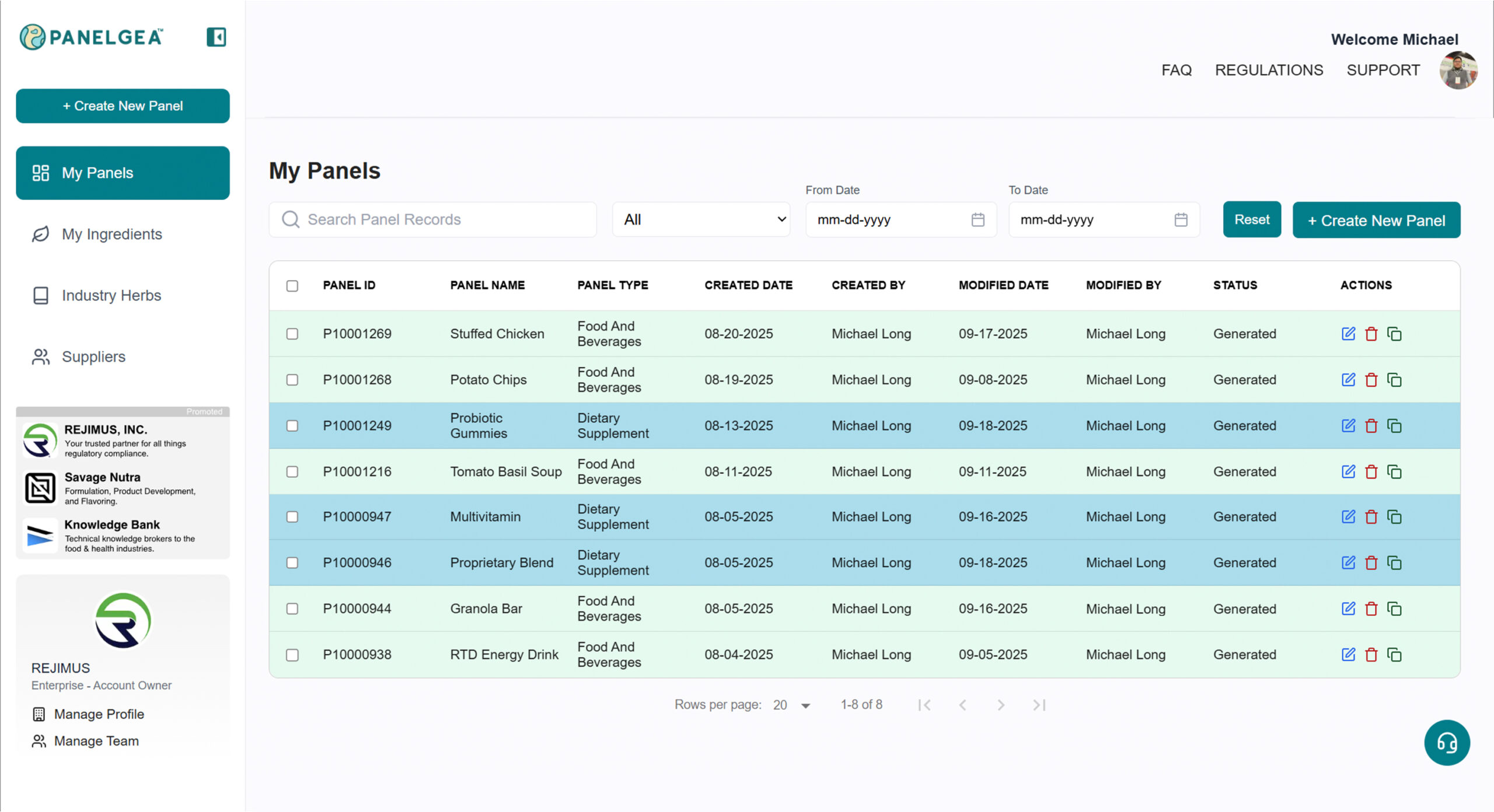
Task: Open the From Date calendar picker icon
Action: tap(978, 220)
